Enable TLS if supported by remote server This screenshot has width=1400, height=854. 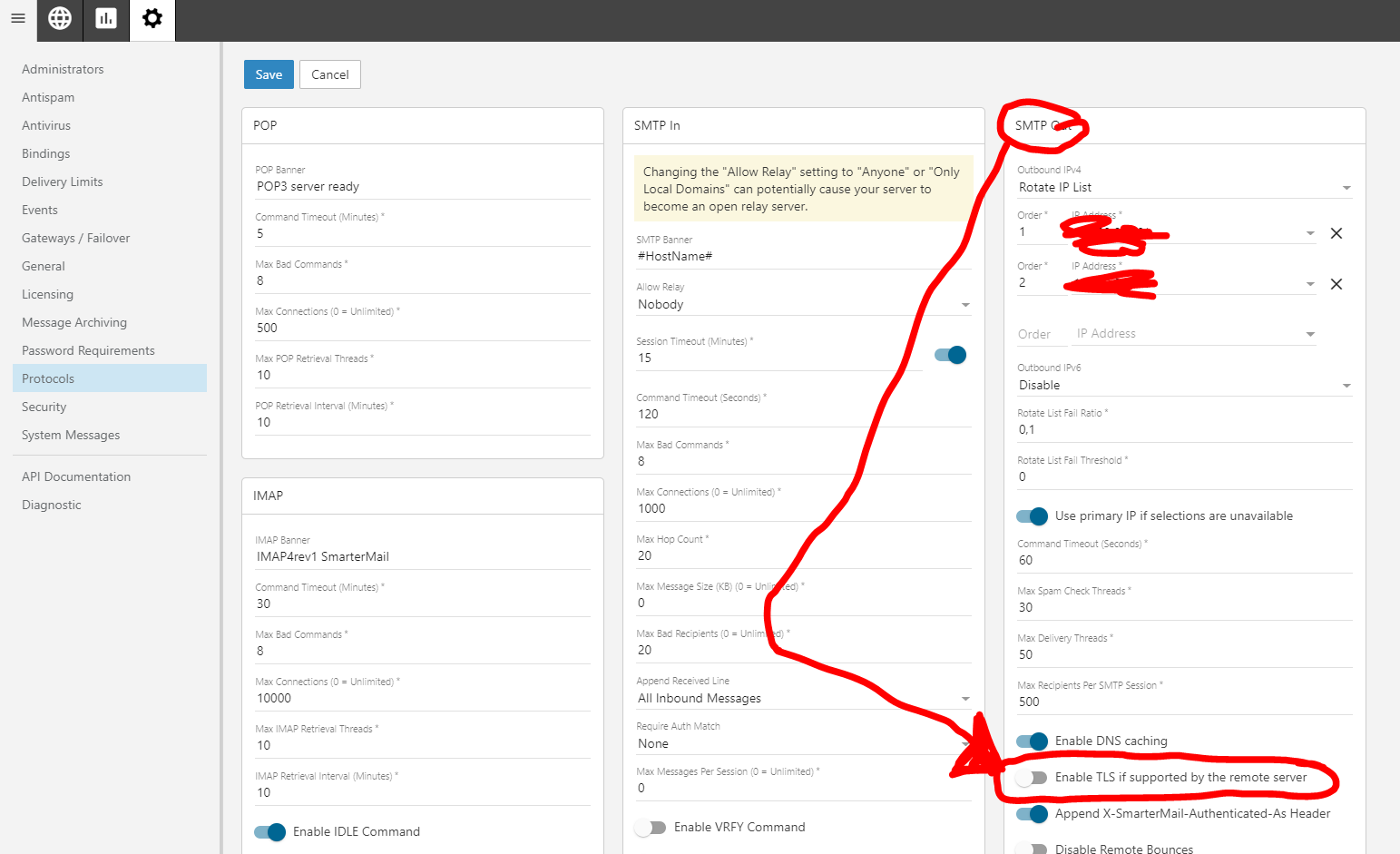(x=1032, y=778)
